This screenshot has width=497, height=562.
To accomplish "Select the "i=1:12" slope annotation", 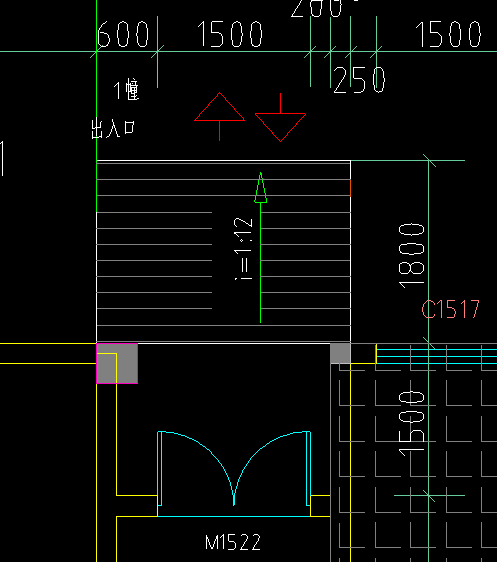I will pyautogui.click(x=244, y=249).
